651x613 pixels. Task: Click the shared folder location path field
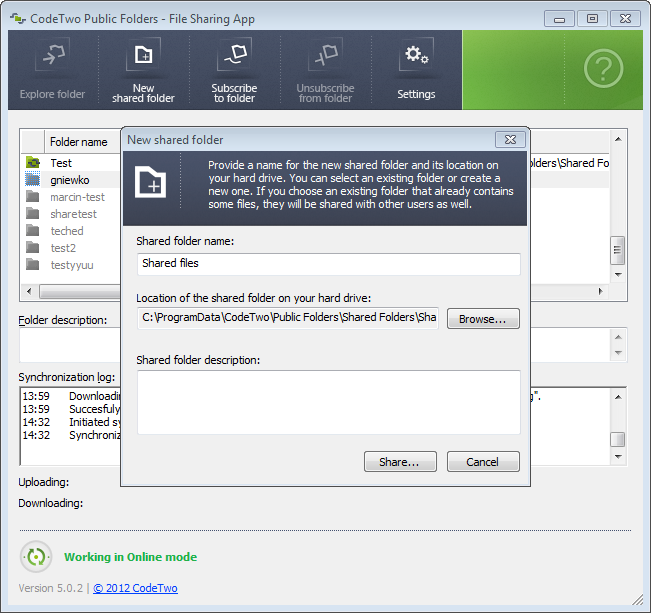click(x=288, y=319)
